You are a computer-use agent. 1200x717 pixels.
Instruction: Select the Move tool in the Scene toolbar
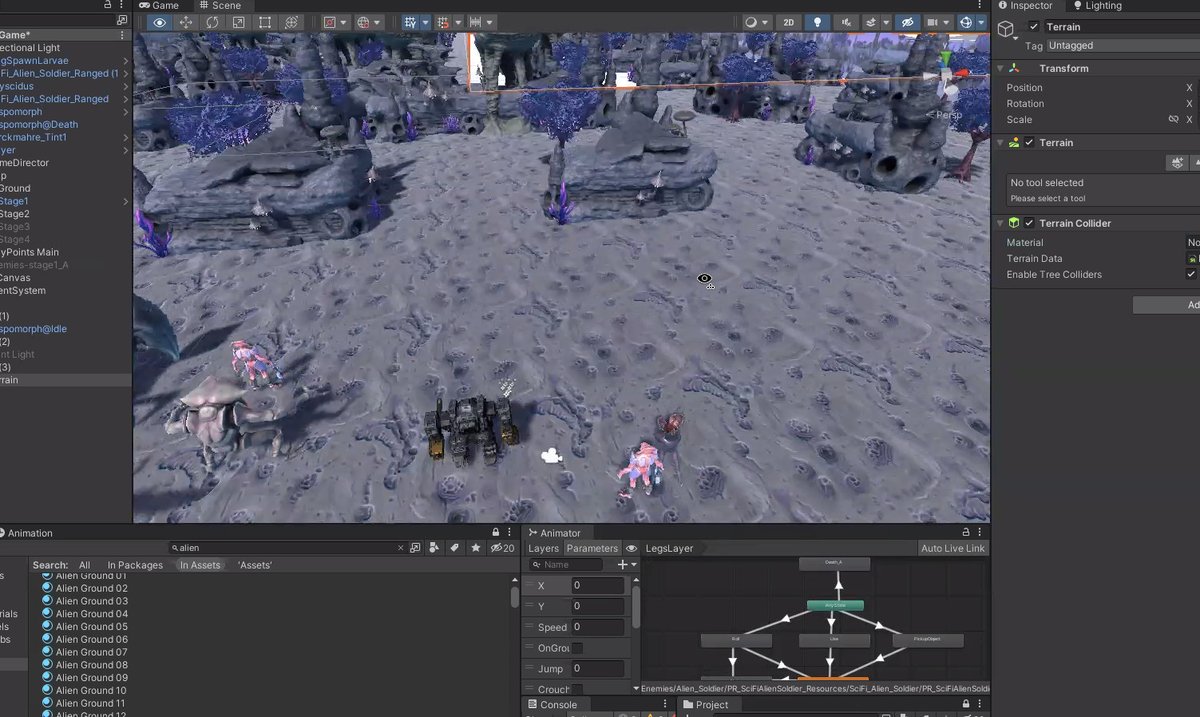point(185,21)
